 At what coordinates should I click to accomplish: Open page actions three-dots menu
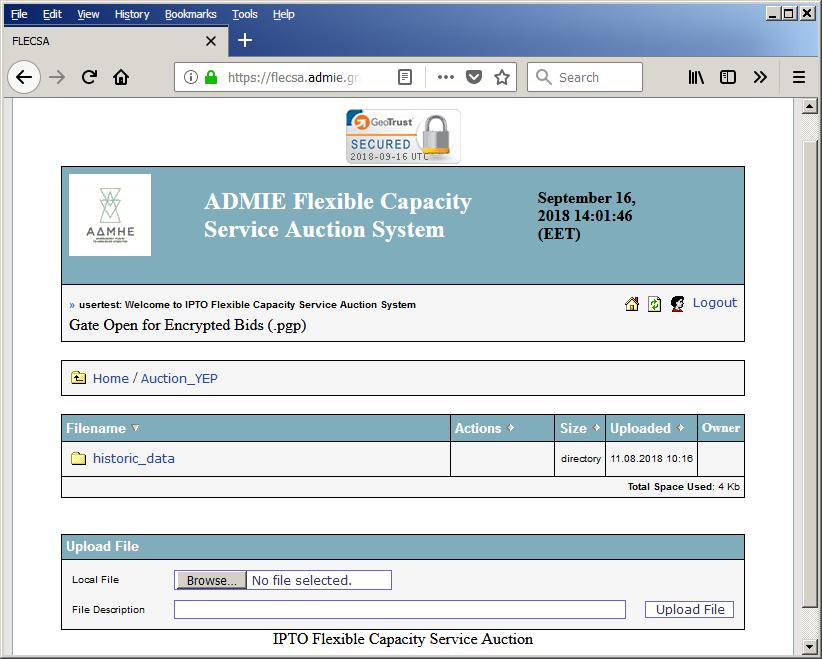(446, 78)
